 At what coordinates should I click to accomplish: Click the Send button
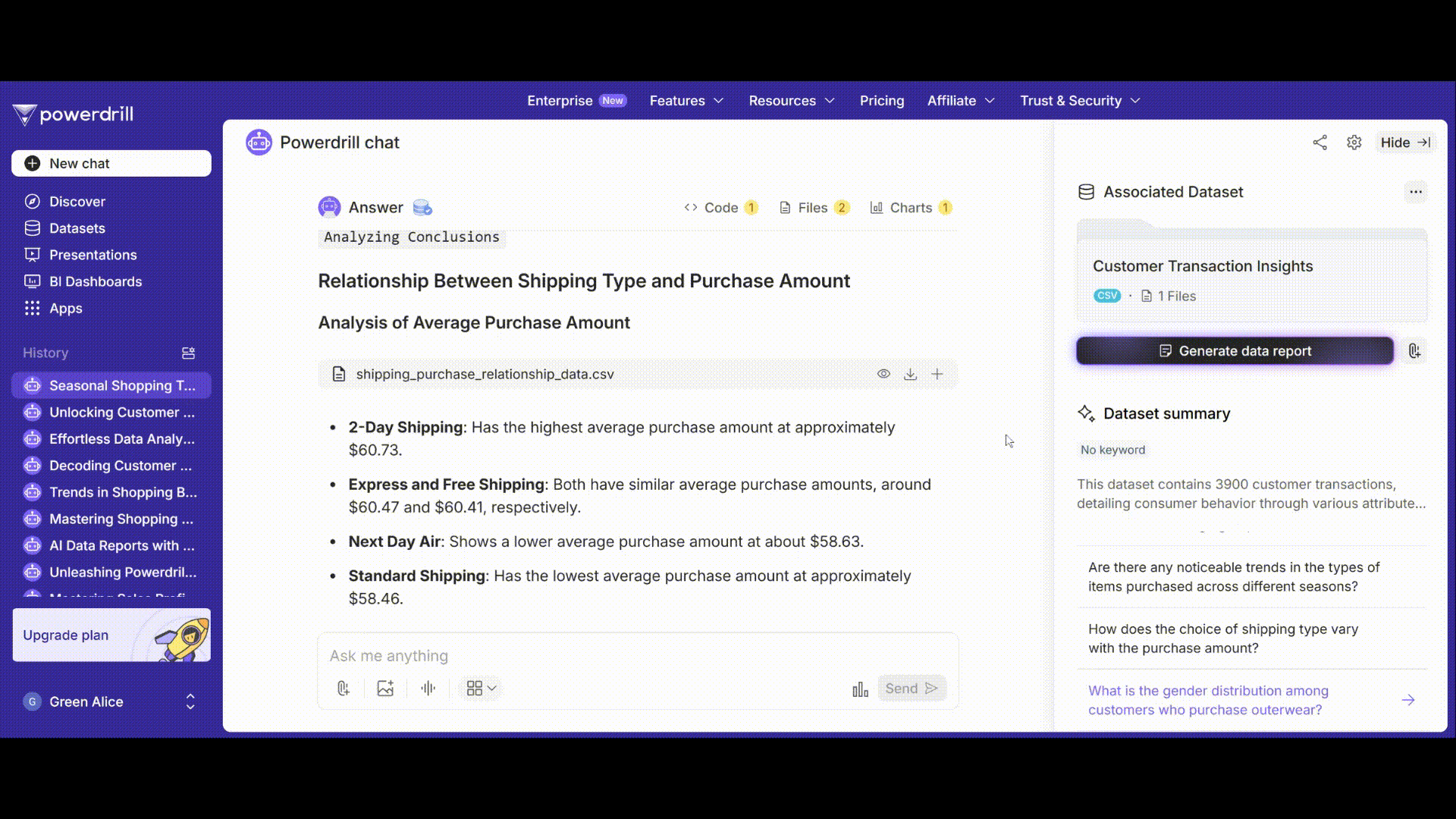[x=912, y=689]
